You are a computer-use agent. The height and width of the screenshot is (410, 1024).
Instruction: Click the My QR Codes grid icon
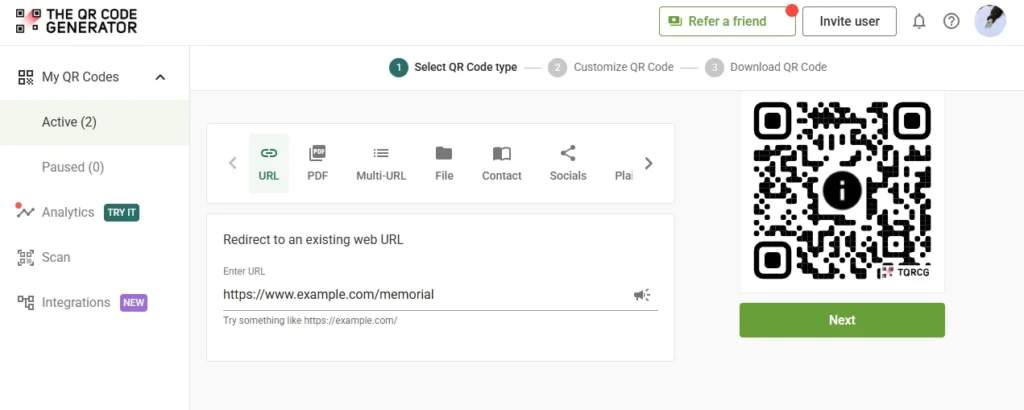point(25,77)
